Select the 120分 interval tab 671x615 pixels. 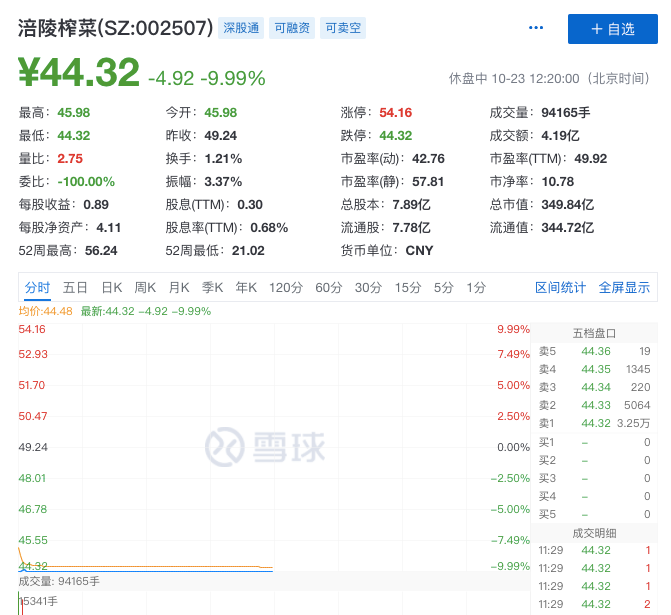point(286,288)
